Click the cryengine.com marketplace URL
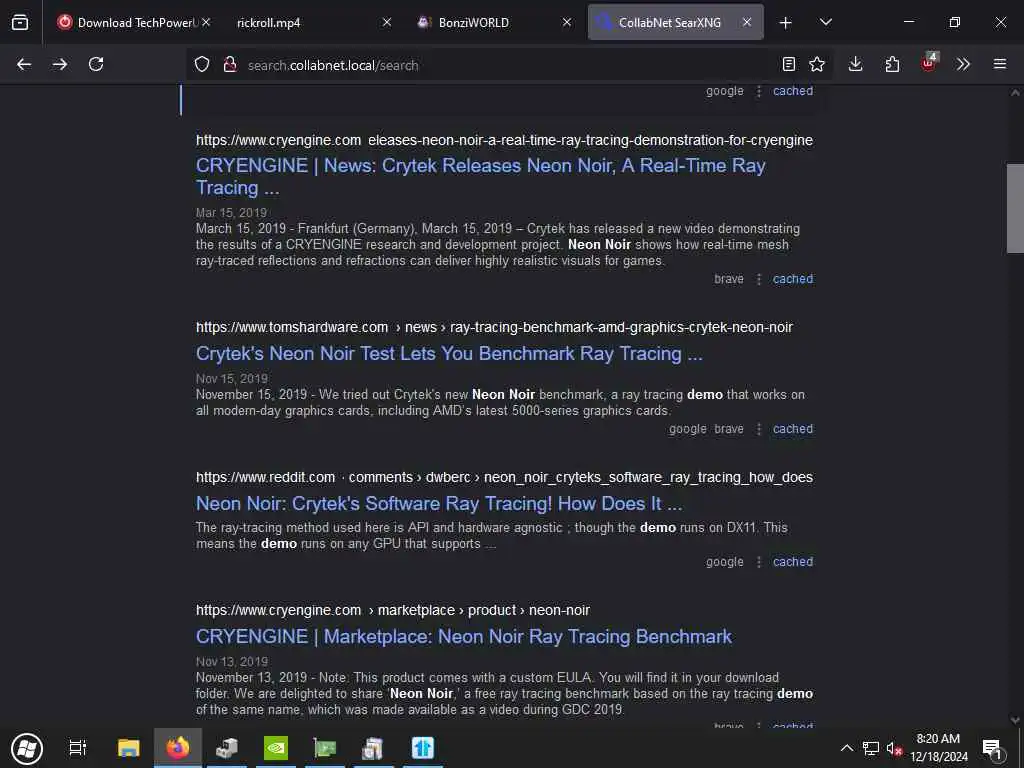Viewport: 1024px width, 768px height. [392, 610]
